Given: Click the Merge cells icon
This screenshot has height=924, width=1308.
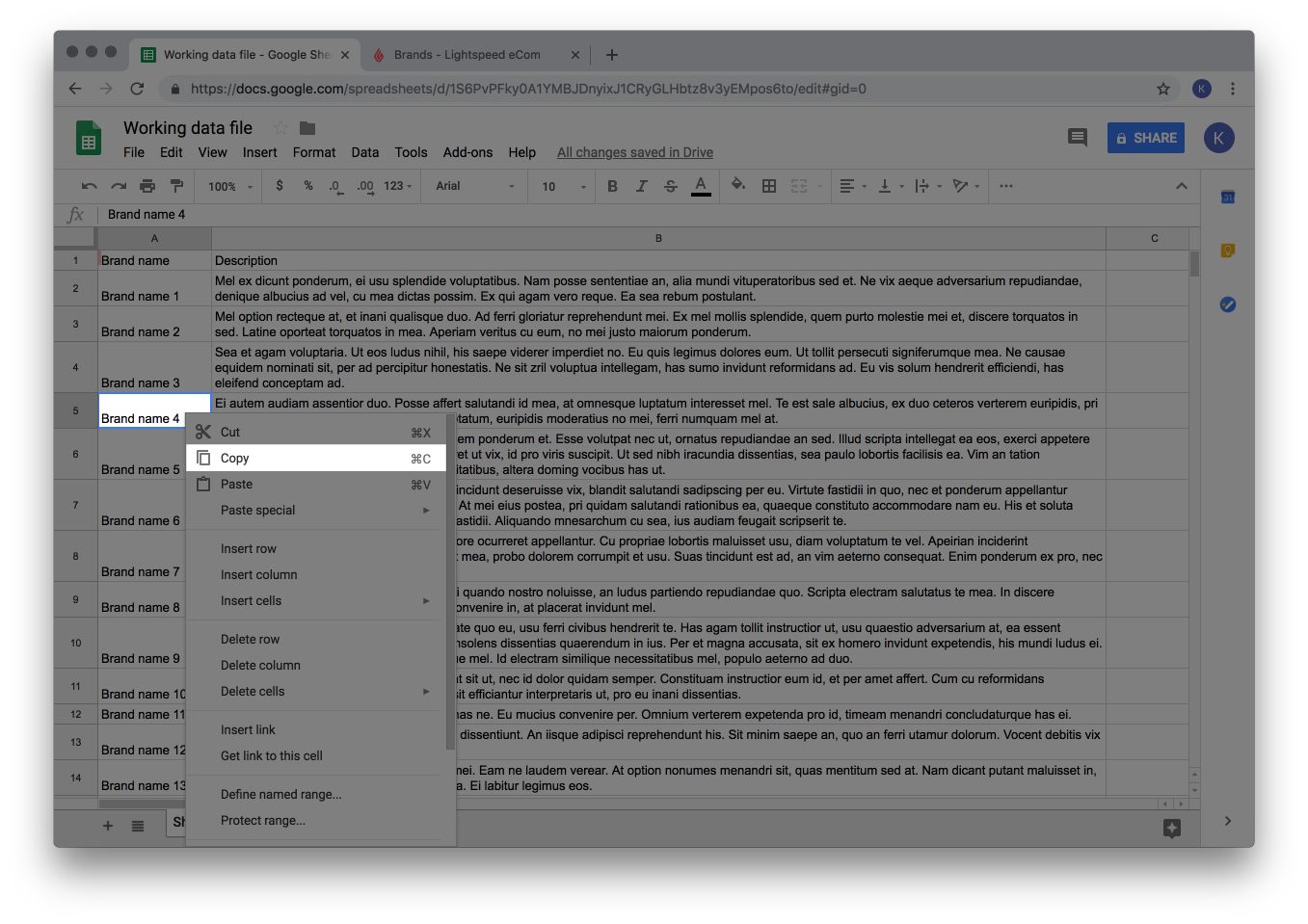Looking at the screenshot, I should [799, 186].
